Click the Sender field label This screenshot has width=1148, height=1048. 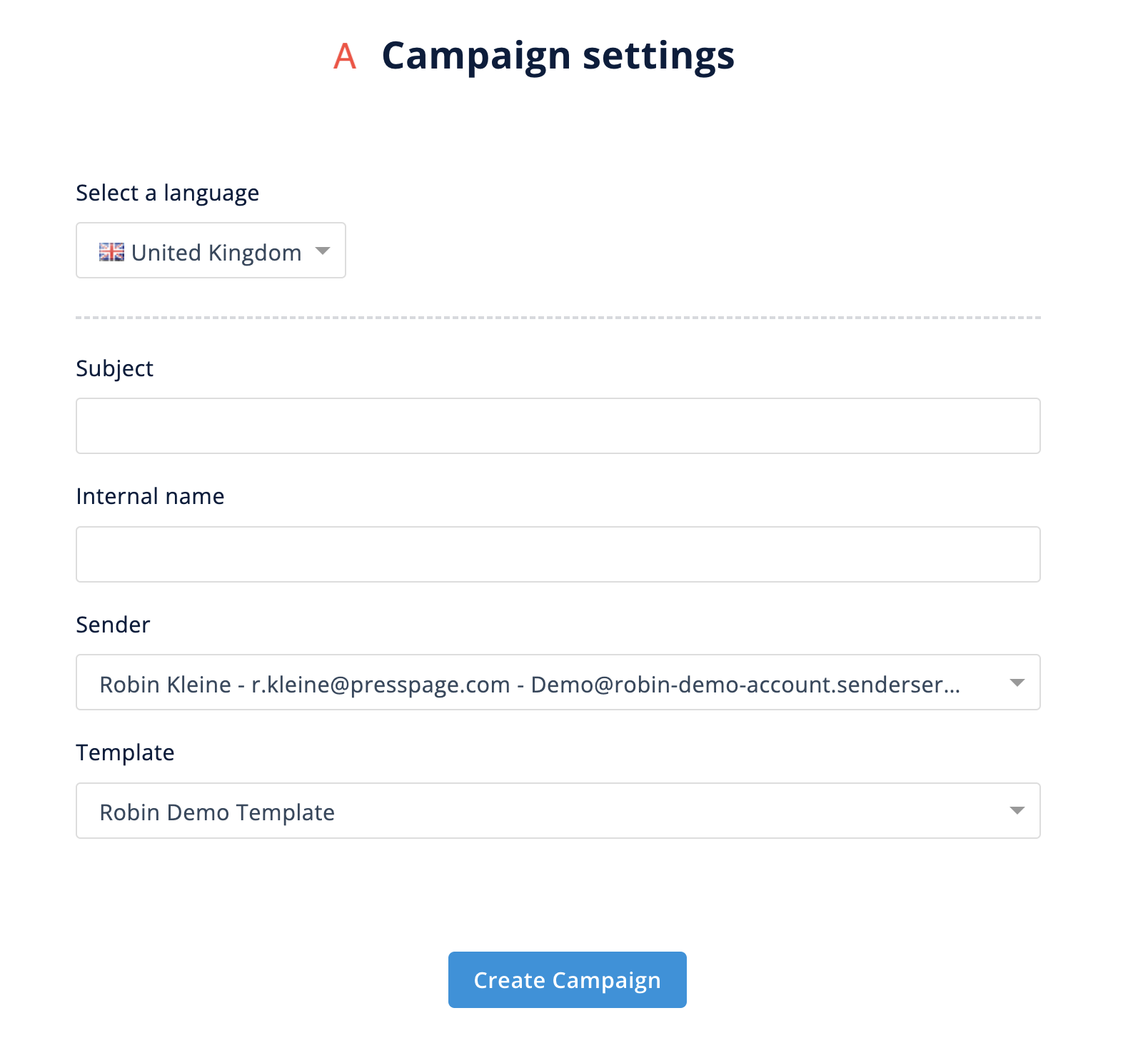pos(114,625)
